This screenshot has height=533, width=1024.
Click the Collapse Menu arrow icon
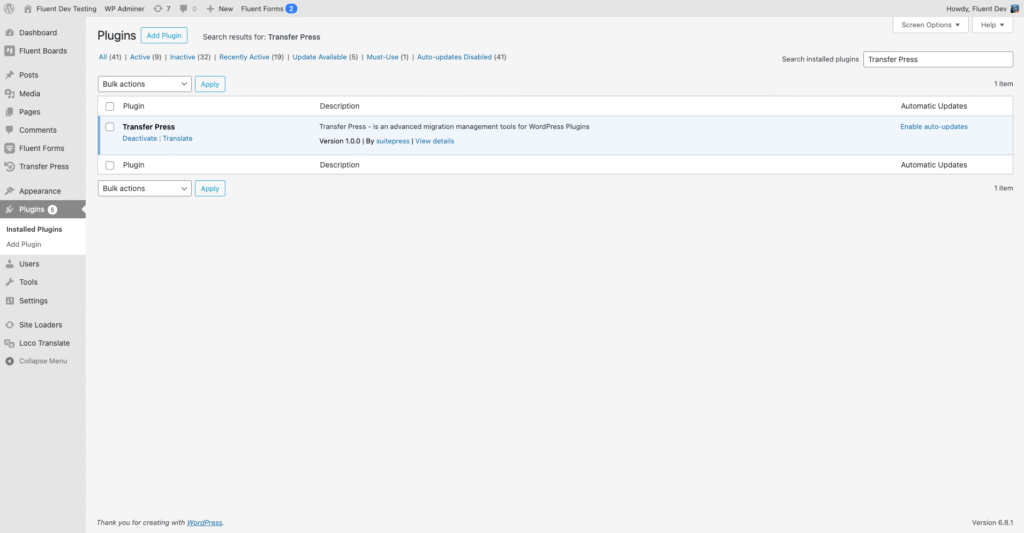coord(10,361)
